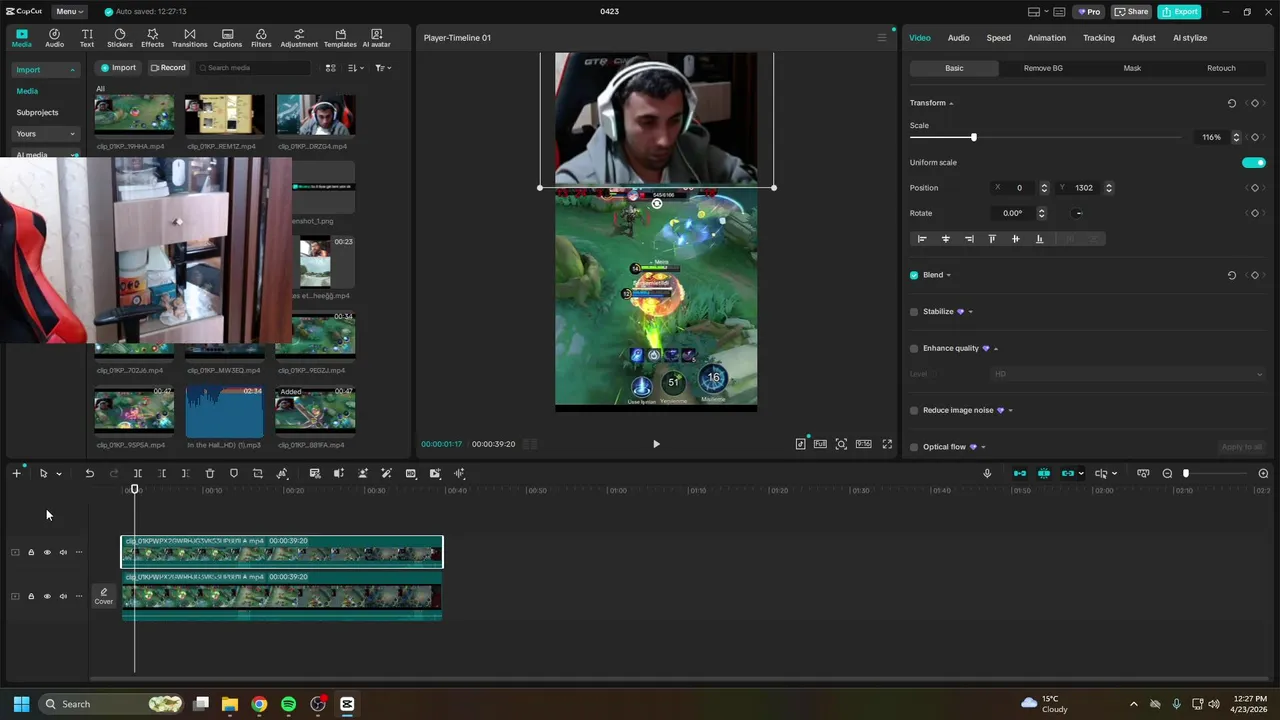Zoom out the timeline with minus magnifier
Image resolution: width=1280 pixels, height=720 pixels.
point(1167,474)
